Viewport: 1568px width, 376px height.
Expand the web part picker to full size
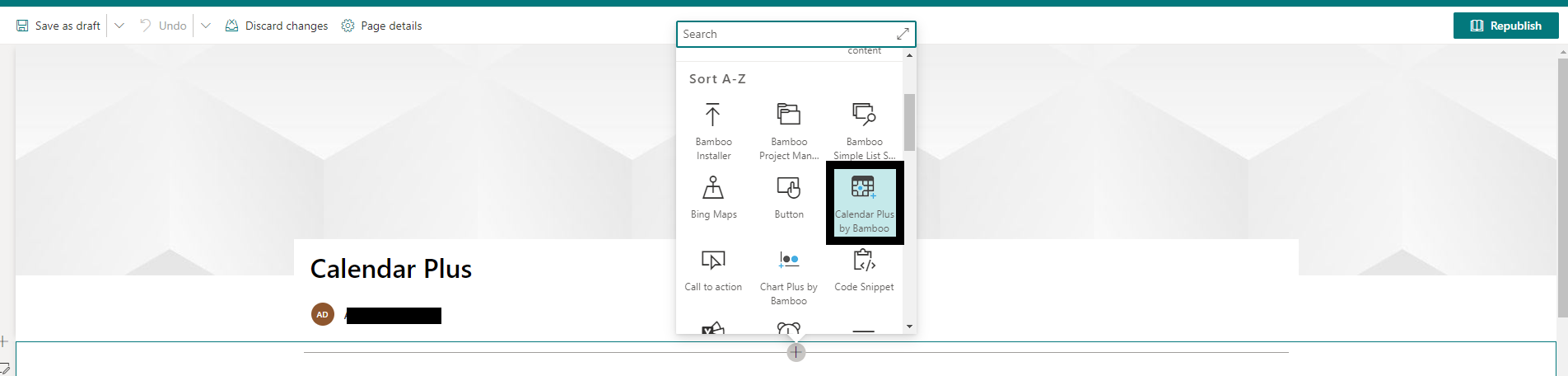(903, 34)
